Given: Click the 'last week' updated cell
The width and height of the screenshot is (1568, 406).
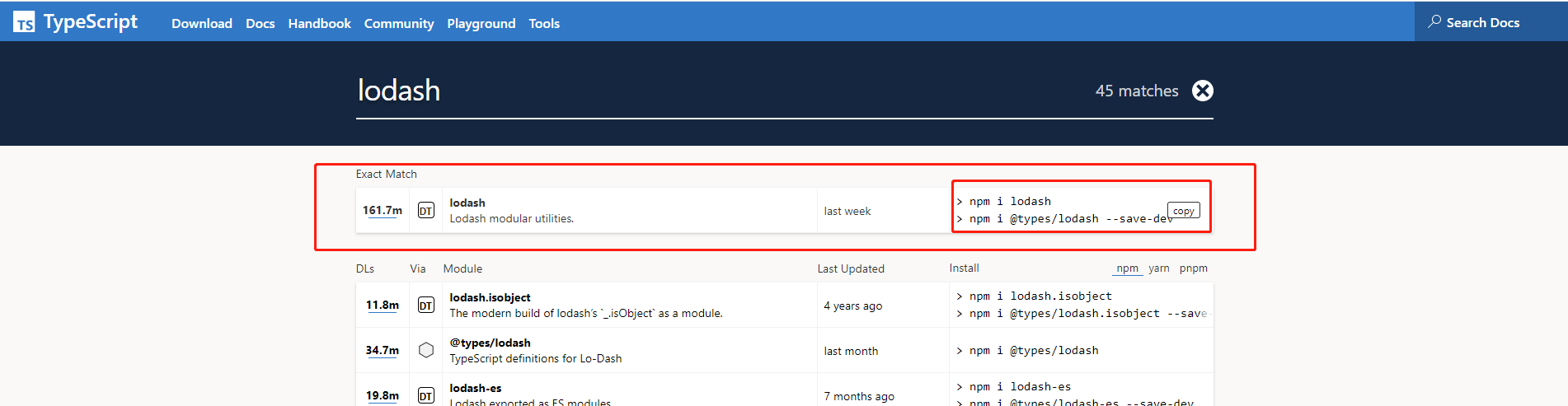Looking at the screenshot, I should point(847,211).
